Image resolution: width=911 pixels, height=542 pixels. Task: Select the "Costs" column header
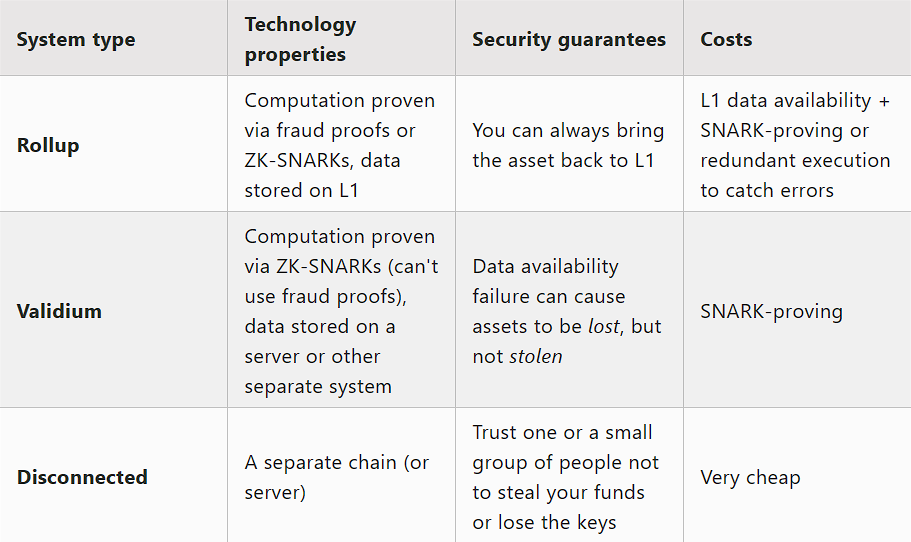[726, 40]
